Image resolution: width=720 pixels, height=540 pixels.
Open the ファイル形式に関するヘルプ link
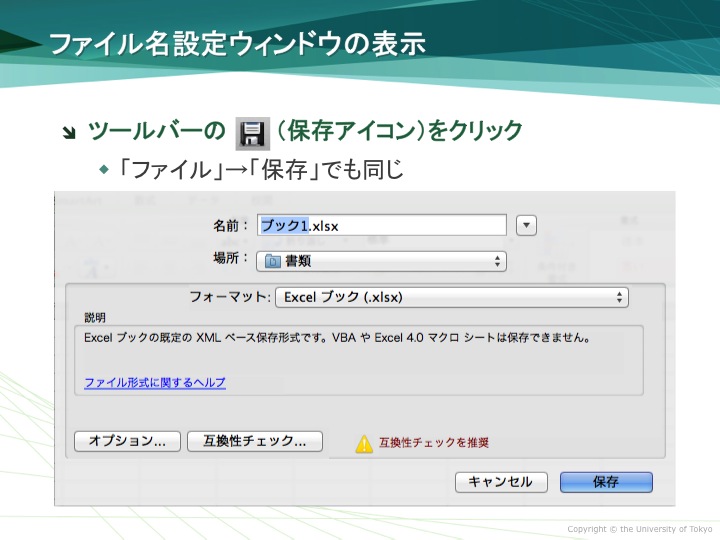tap(155, 382)
